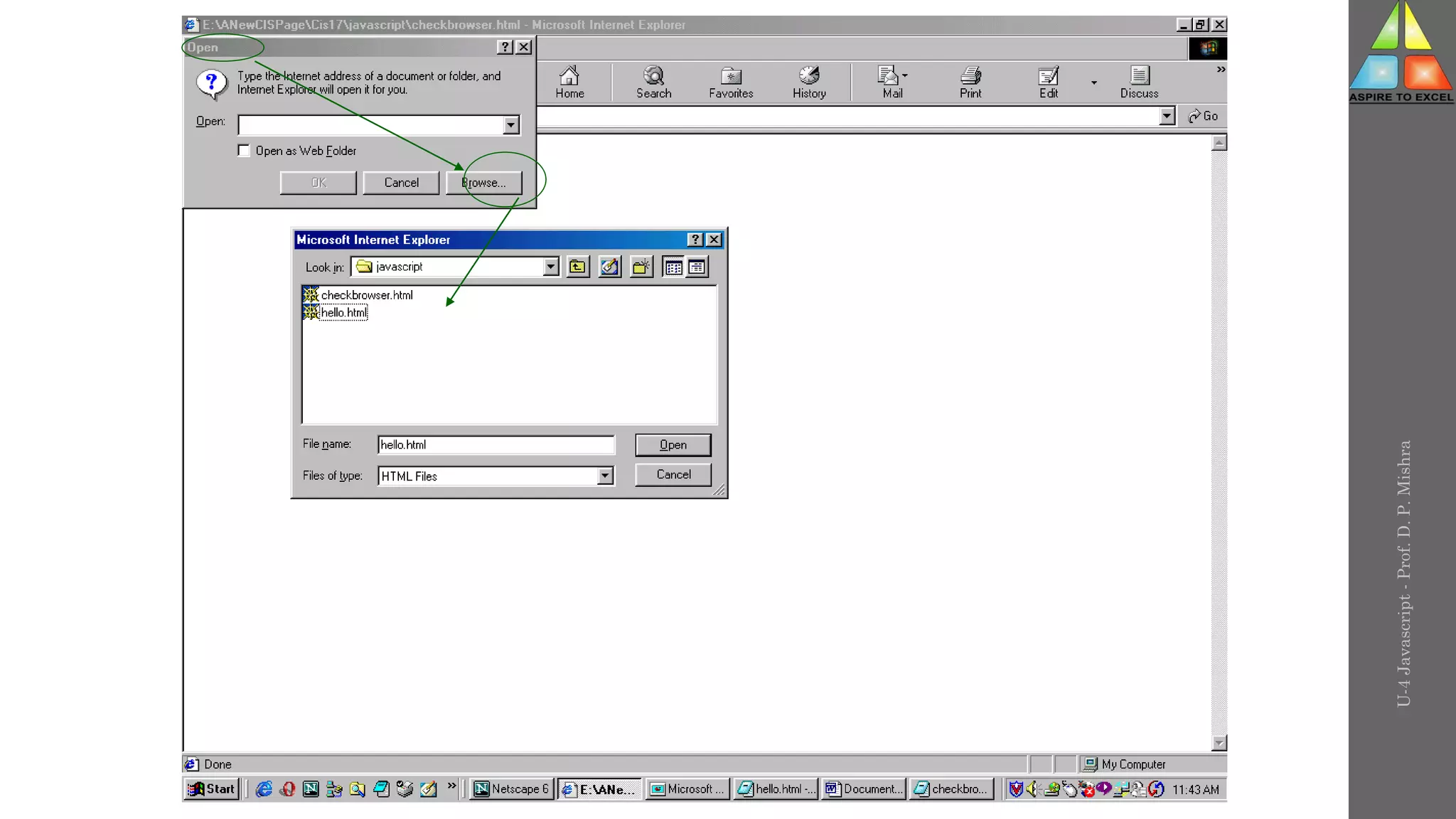Click the Browse... button
The image size is (1456, 819).
click(x=483, y=183)
